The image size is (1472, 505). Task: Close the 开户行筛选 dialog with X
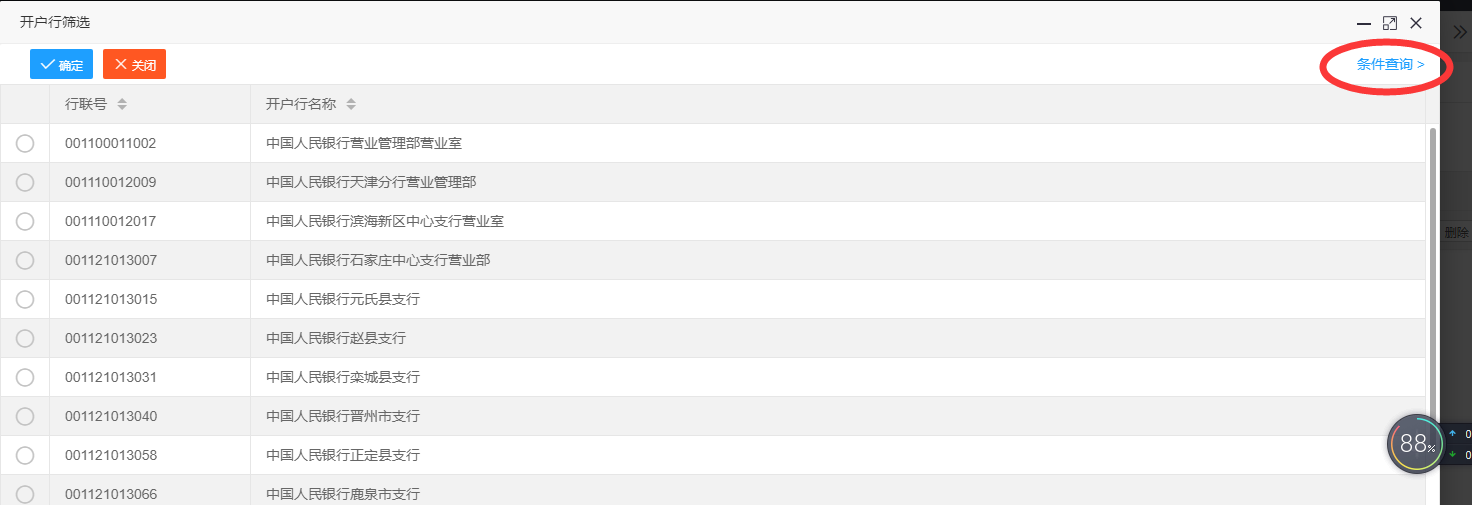1416,23
